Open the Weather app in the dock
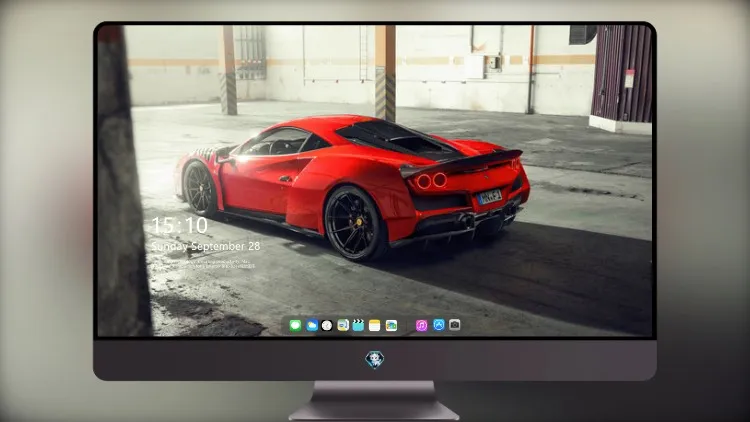750x422 pixels. pyautogui.click(x=311, y=325)
